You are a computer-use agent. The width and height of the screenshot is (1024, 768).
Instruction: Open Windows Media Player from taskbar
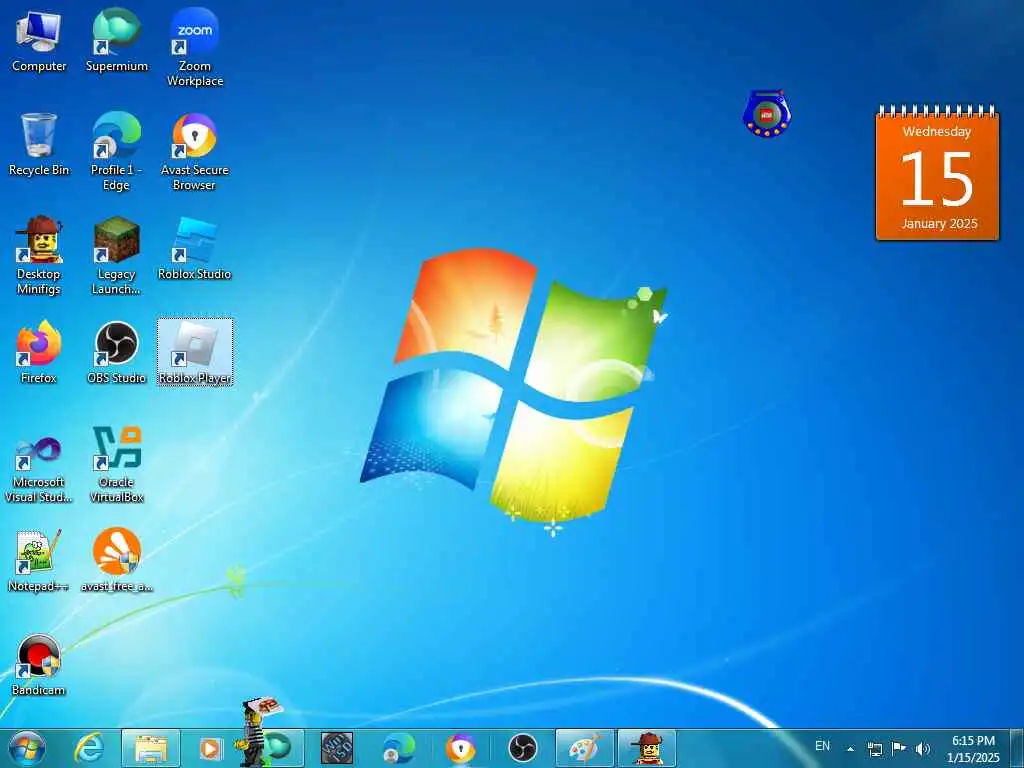click(210, 748)
